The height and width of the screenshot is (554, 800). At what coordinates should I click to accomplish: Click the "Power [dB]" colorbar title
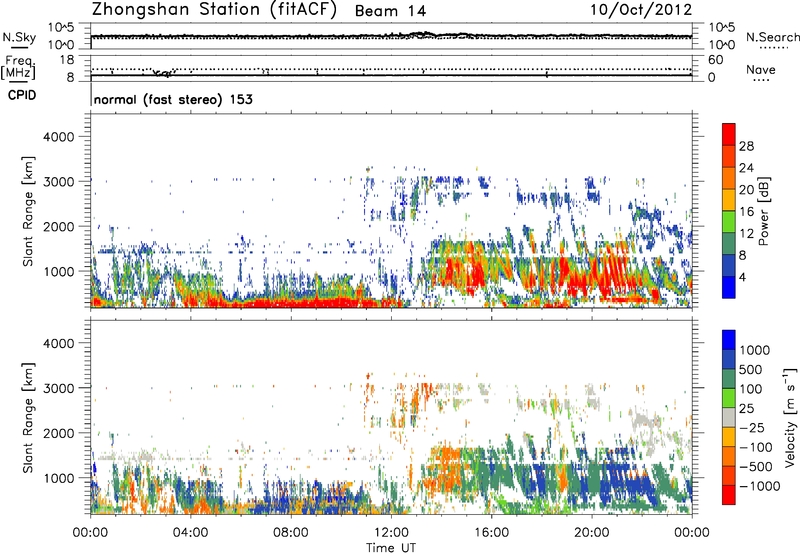[x=763, y=211]
